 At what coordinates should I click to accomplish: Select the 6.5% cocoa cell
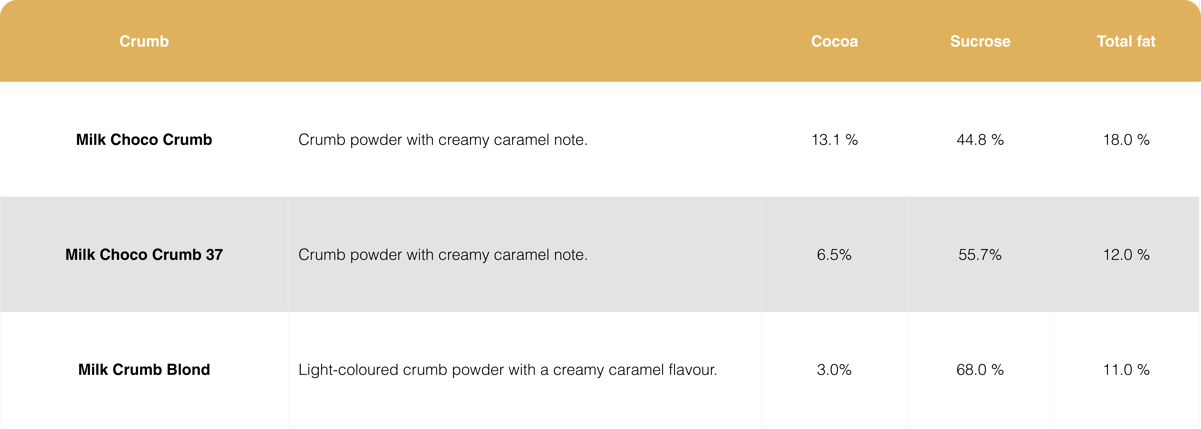(834, 255)
